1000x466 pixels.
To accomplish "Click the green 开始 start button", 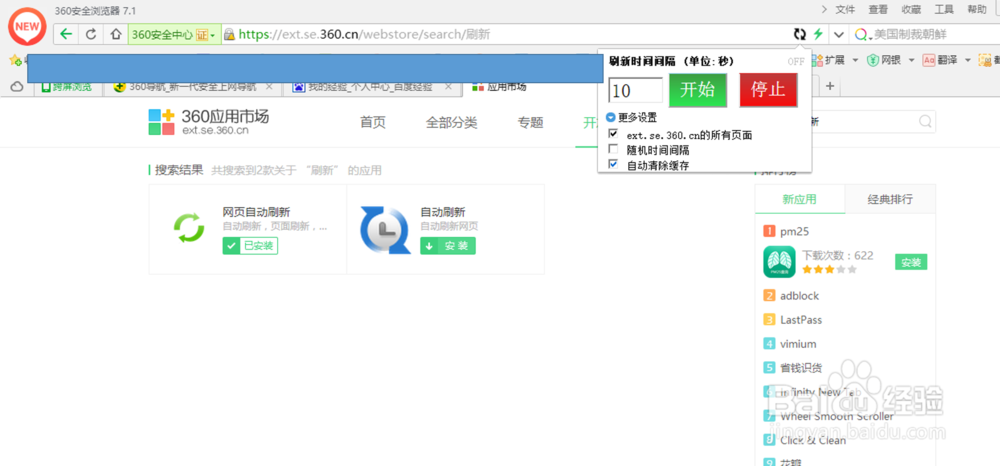I will [x=698, y=90].
